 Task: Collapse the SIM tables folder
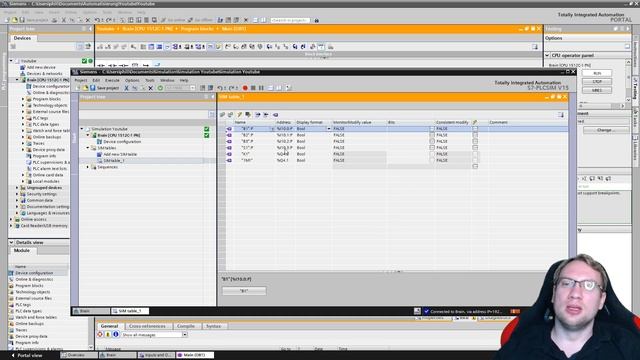pyautogui.click(x=88, y=148)
